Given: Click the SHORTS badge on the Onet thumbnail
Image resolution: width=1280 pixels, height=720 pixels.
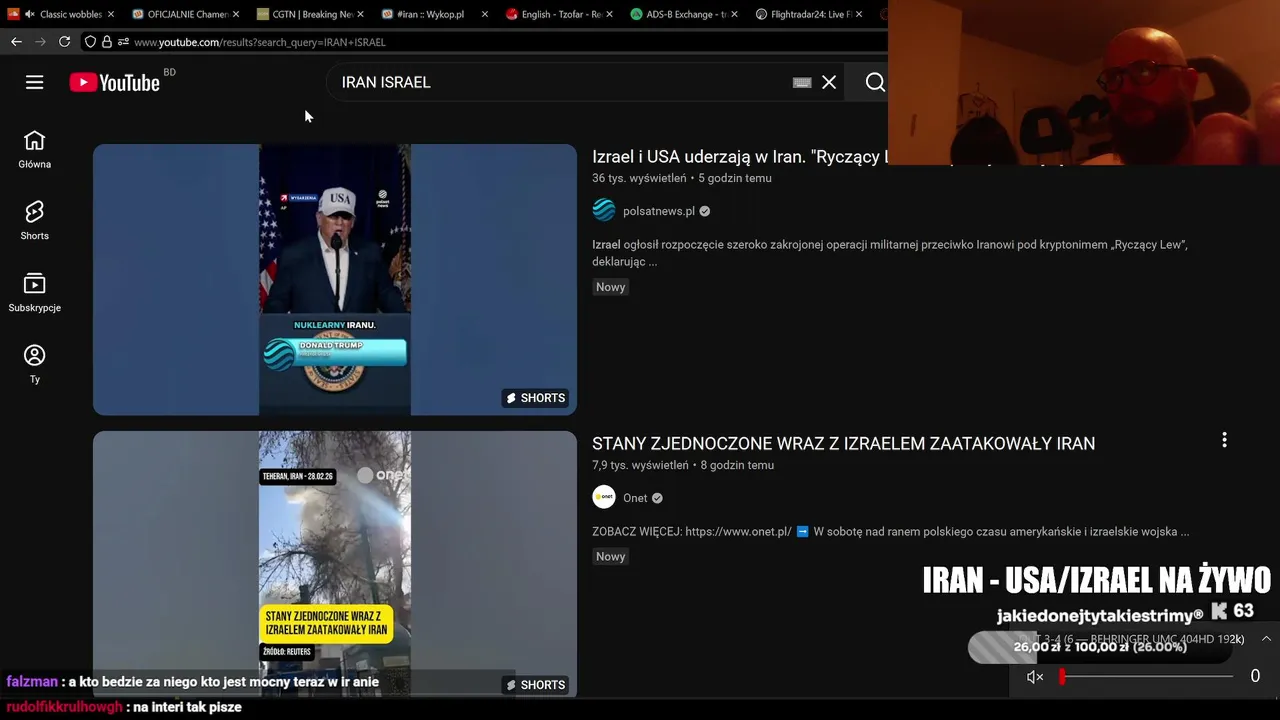Looking at the screenshot, I should pos(536,685).
